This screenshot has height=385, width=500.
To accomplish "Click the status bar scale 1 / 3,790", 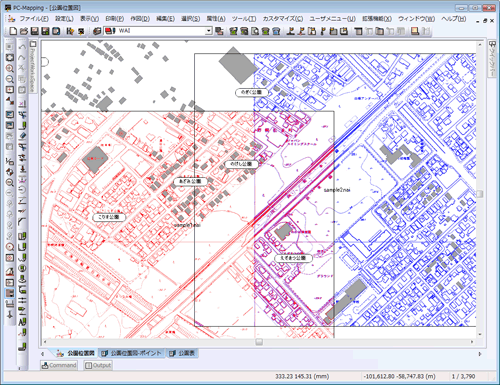I will point(463,376).
